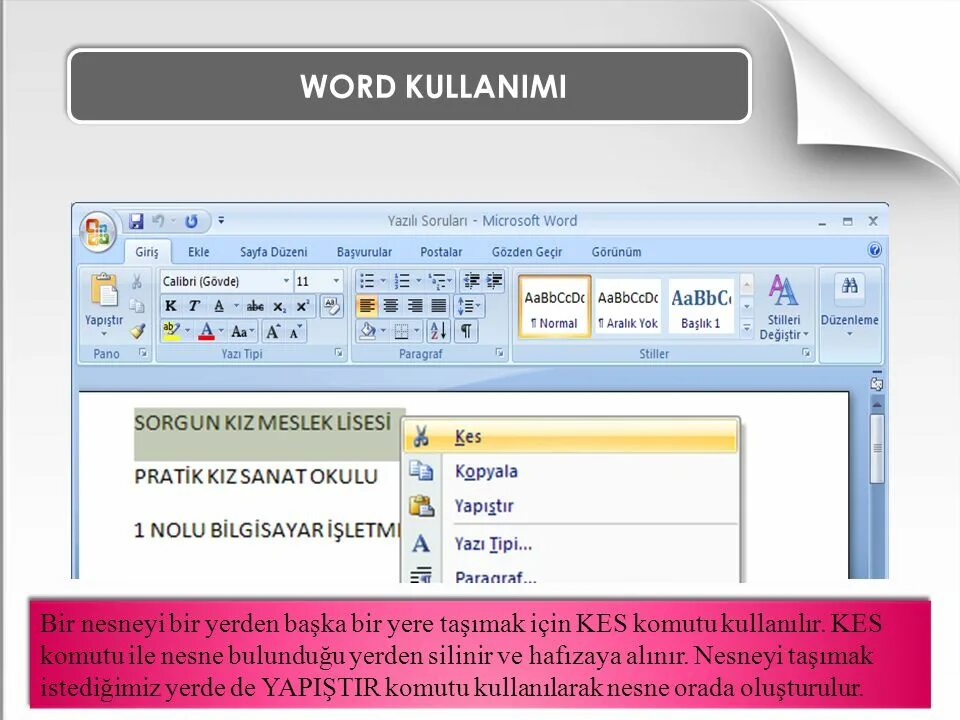Click the Yapıştır paste icon
Screen dimensions: 960x720
click(104, 291)
